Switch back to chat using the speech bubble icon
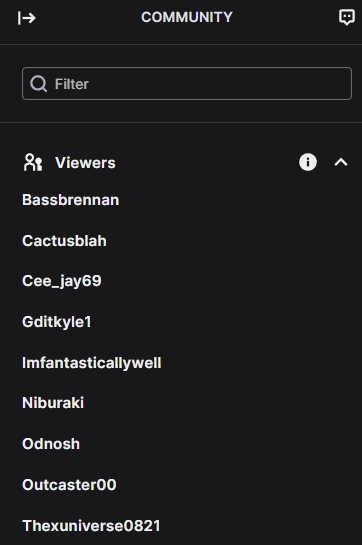The width and height of the screenshot is (362, 545). tap(346, 17)
